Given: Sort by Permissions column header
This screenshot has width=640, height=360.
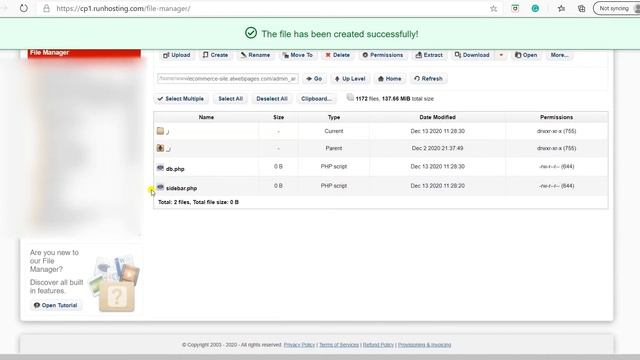Looking at the screenshot, I should point(556,117).
